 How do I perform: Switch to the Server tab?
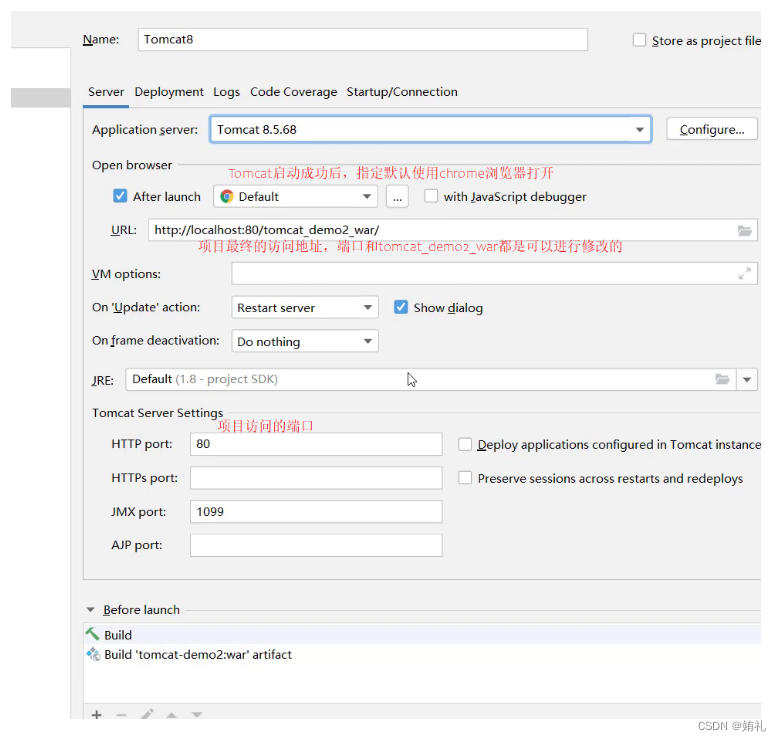click(106, 92)
